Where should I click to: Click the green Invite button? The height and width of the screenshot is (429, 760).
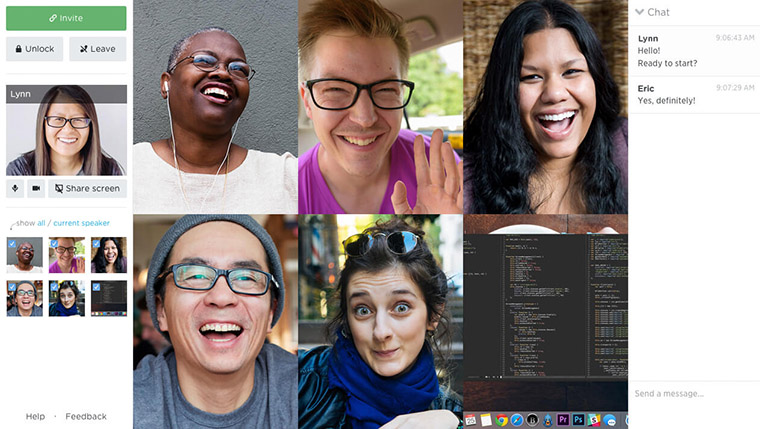66,18
